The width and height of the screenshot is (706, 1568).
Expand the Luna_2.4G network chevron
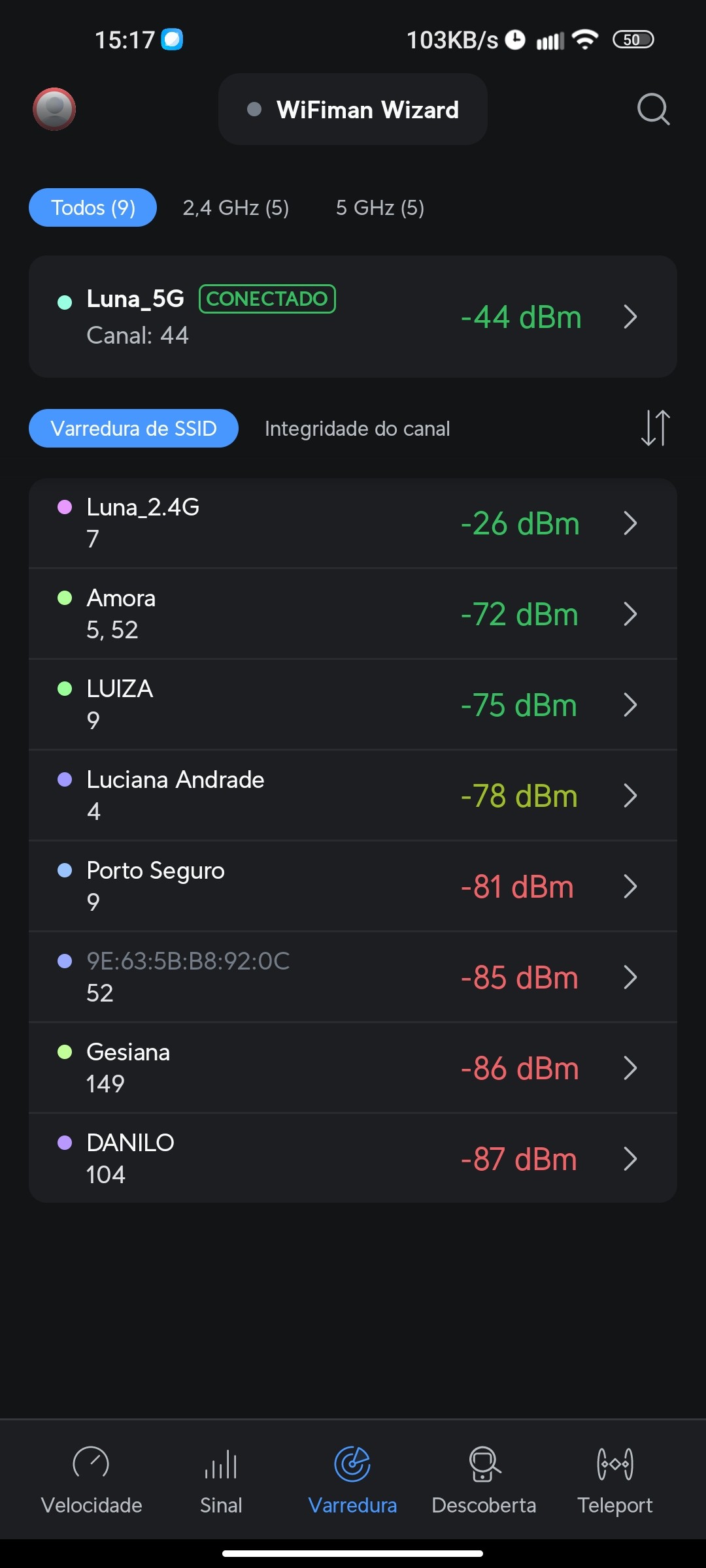click(x=630, y=523)
